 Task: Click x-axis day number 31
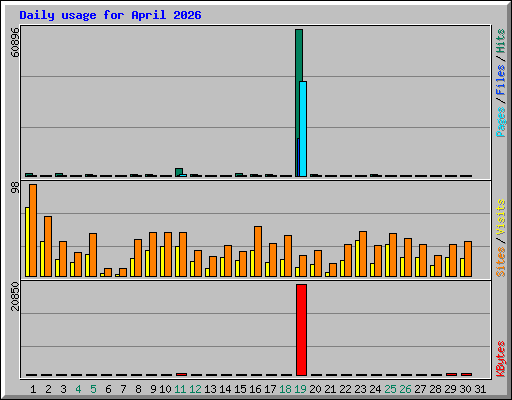(480, 389)
